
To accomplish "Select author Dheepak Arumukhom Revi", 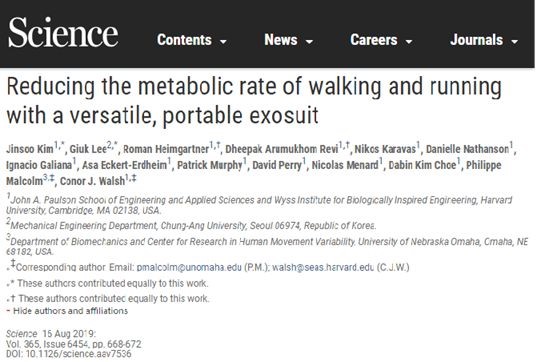I will pyautogui.click(x=282, y=149).
